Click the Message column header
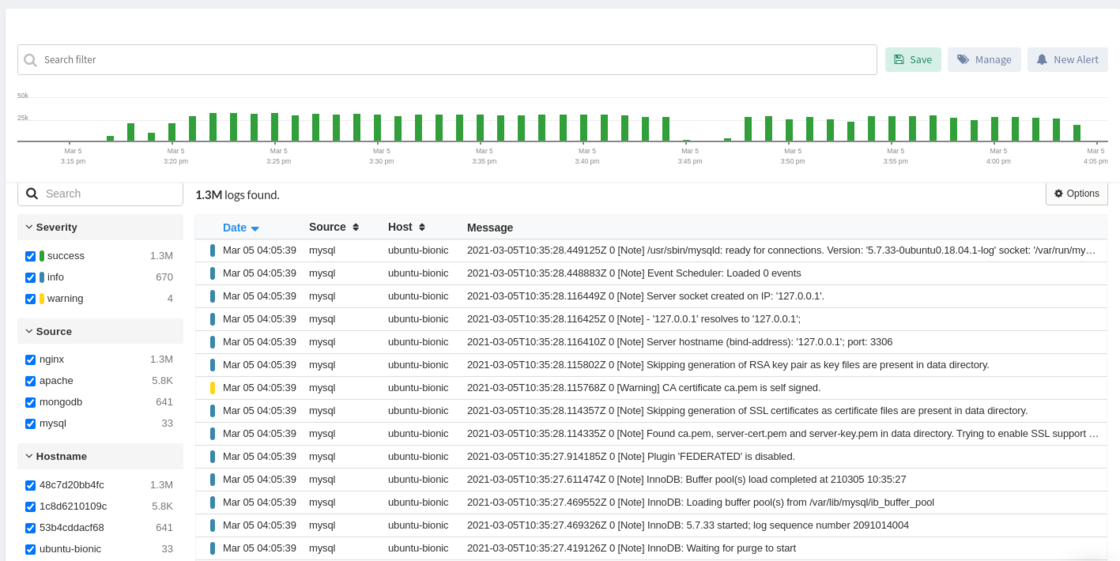This screenshot has width=1120, height=561. click(x=489, y=228)
